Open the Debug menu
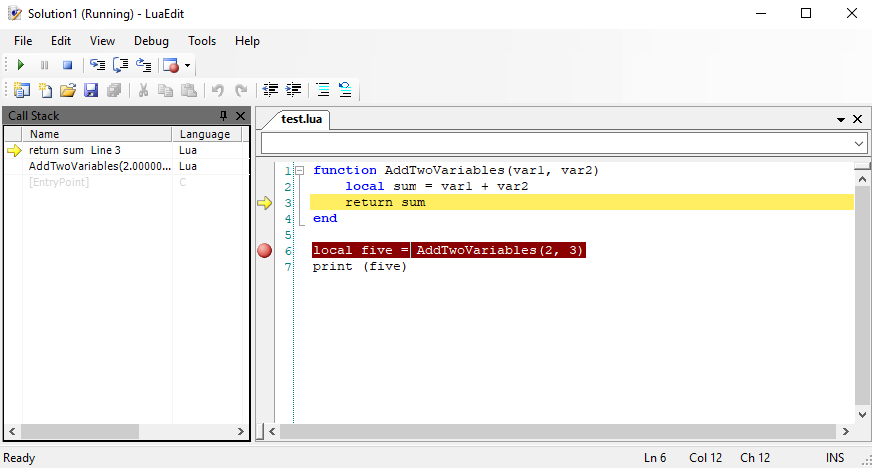 click(x=151, y=41)
